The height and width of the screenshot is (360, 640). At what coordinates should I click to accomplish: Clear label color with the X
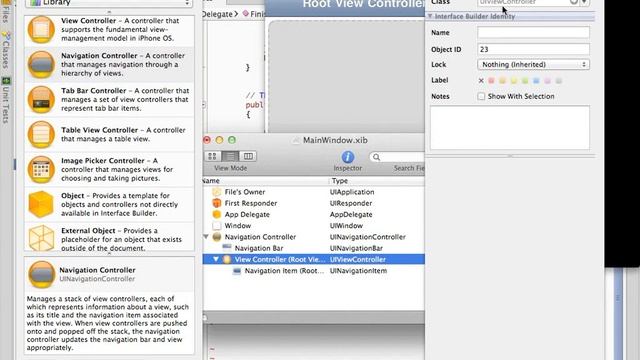(481, 81)
